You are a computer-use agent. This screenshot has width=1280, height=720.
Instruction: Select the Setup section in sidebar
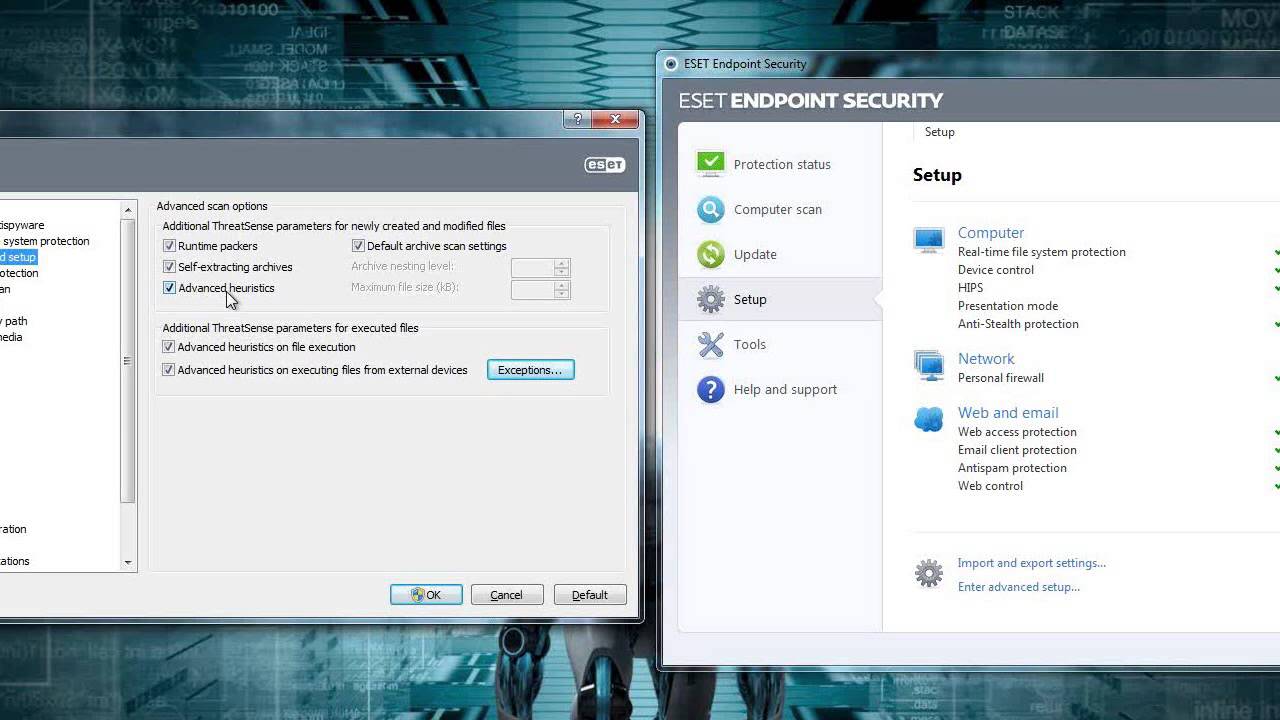tap(781, 299)
